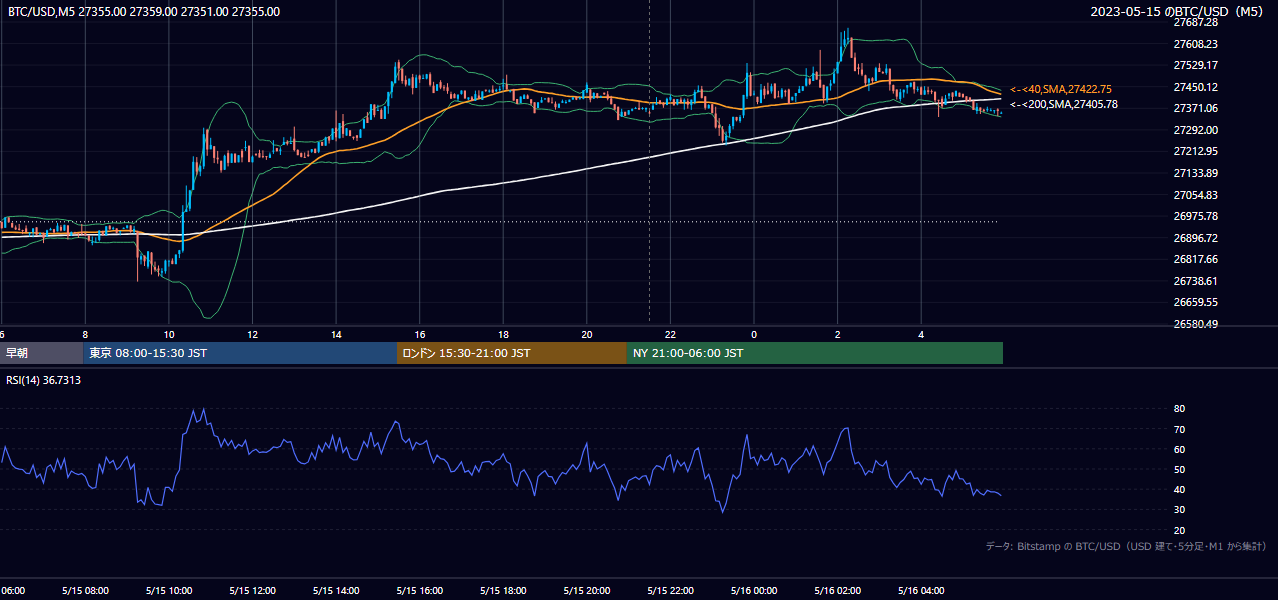The height and width of the screenshot is (600, 1278).
Task: Select the 200 SMA 27405.78 label
Action: tap(1064, 104)
